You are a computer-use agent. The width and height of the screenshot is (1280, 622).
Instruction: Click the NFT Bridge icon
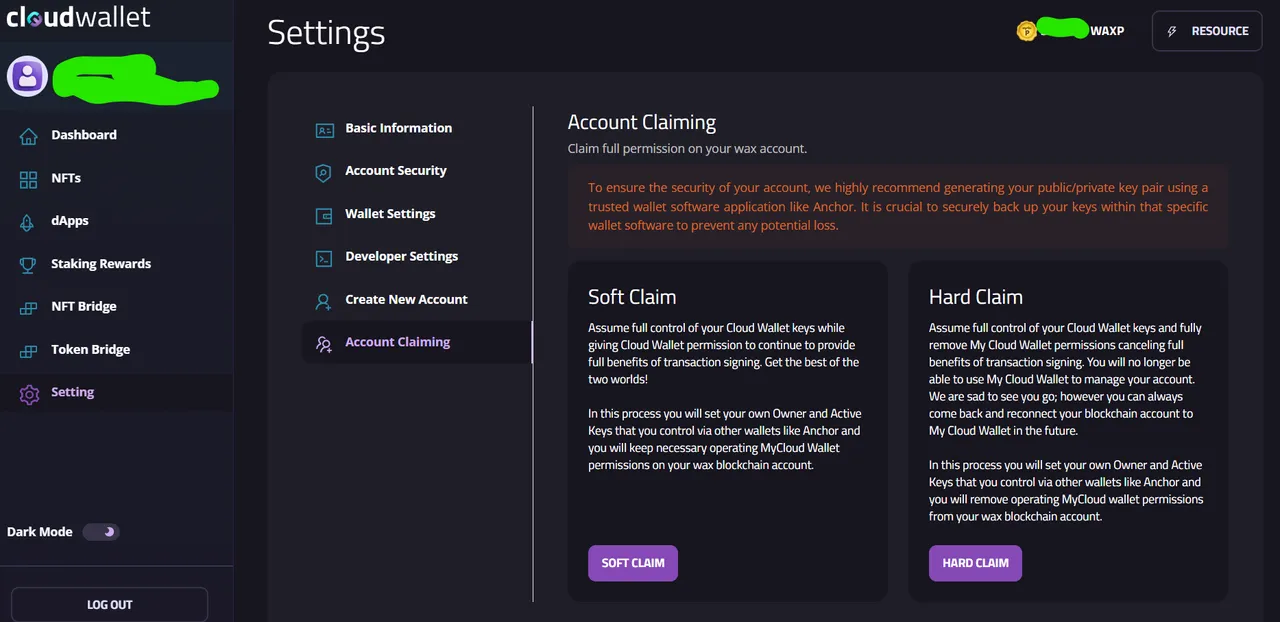[28, 308]
